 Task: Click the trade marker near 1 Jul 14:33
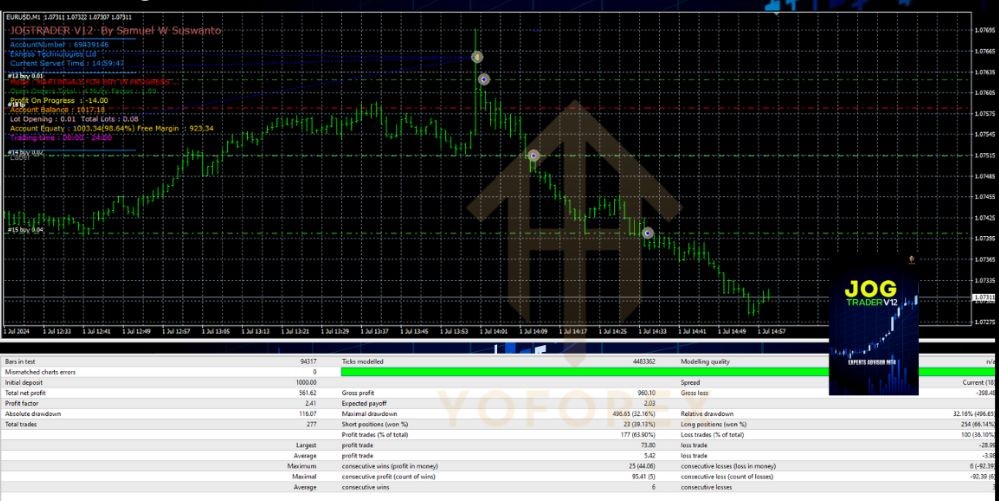point(647,233)
